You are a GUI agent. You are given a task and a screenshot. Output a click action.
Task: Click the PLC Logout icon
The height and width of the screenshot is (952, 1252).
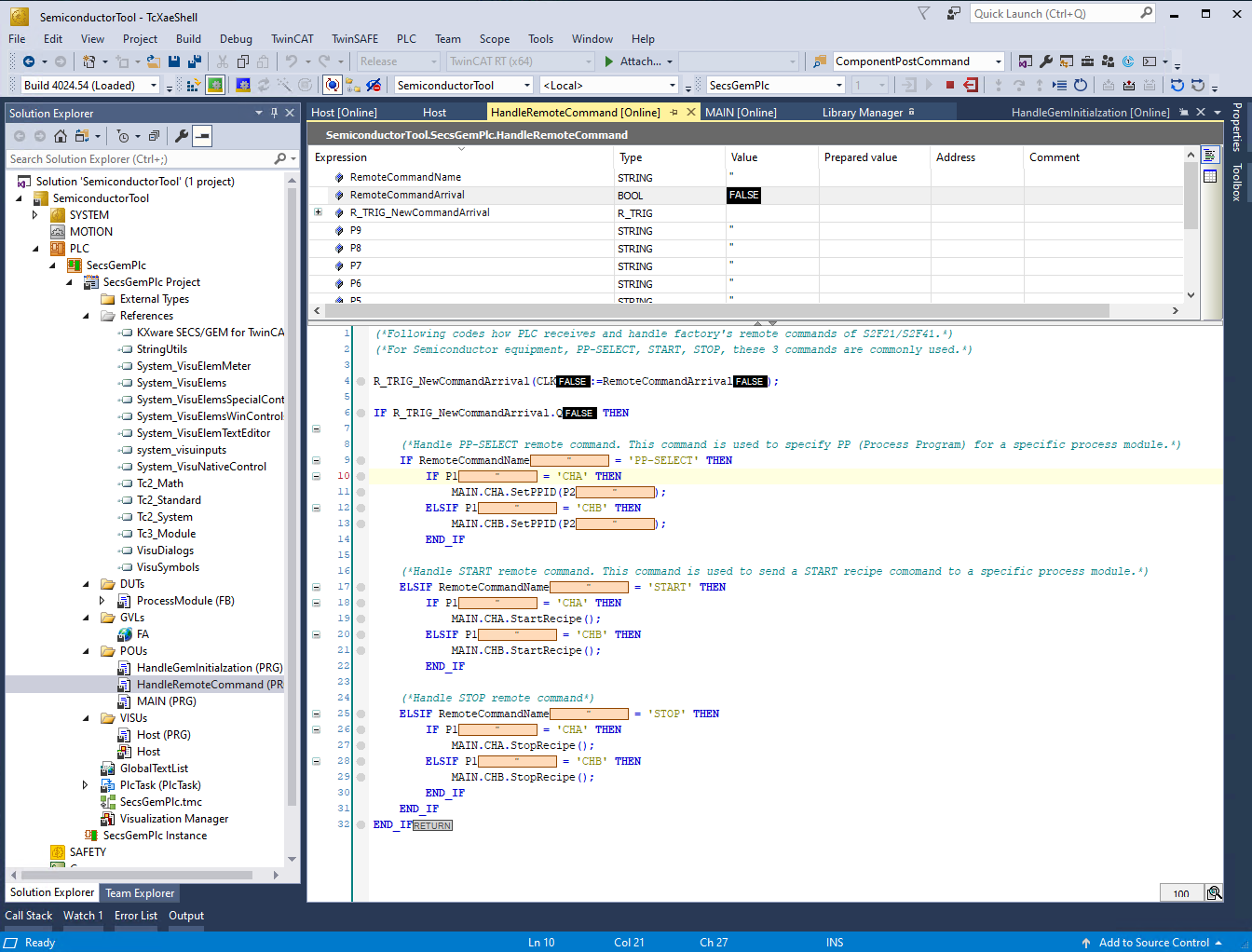click(x=971, y=85)
